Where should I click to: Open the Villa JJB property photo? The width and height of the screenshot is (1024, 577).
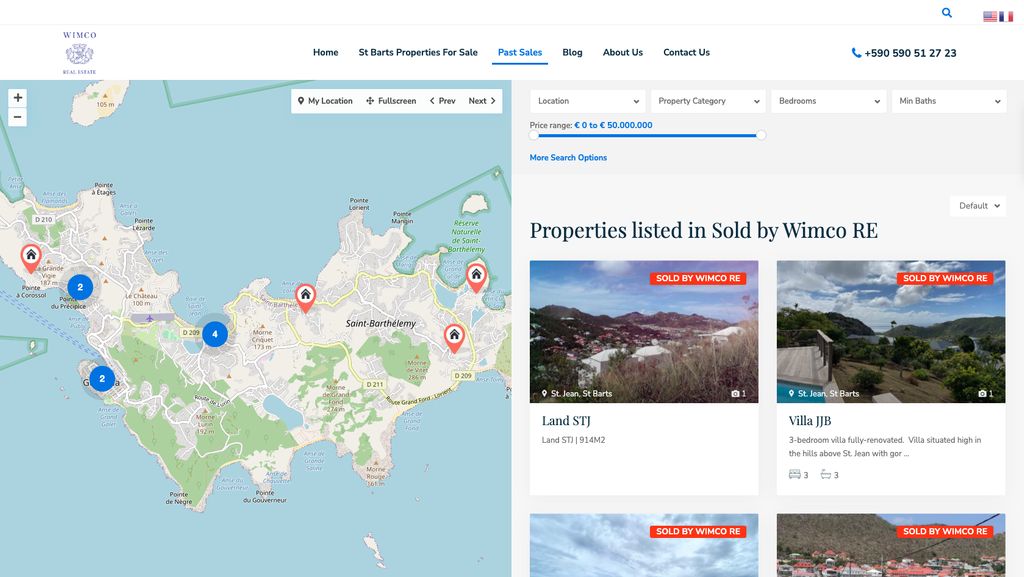click(891, 332)
